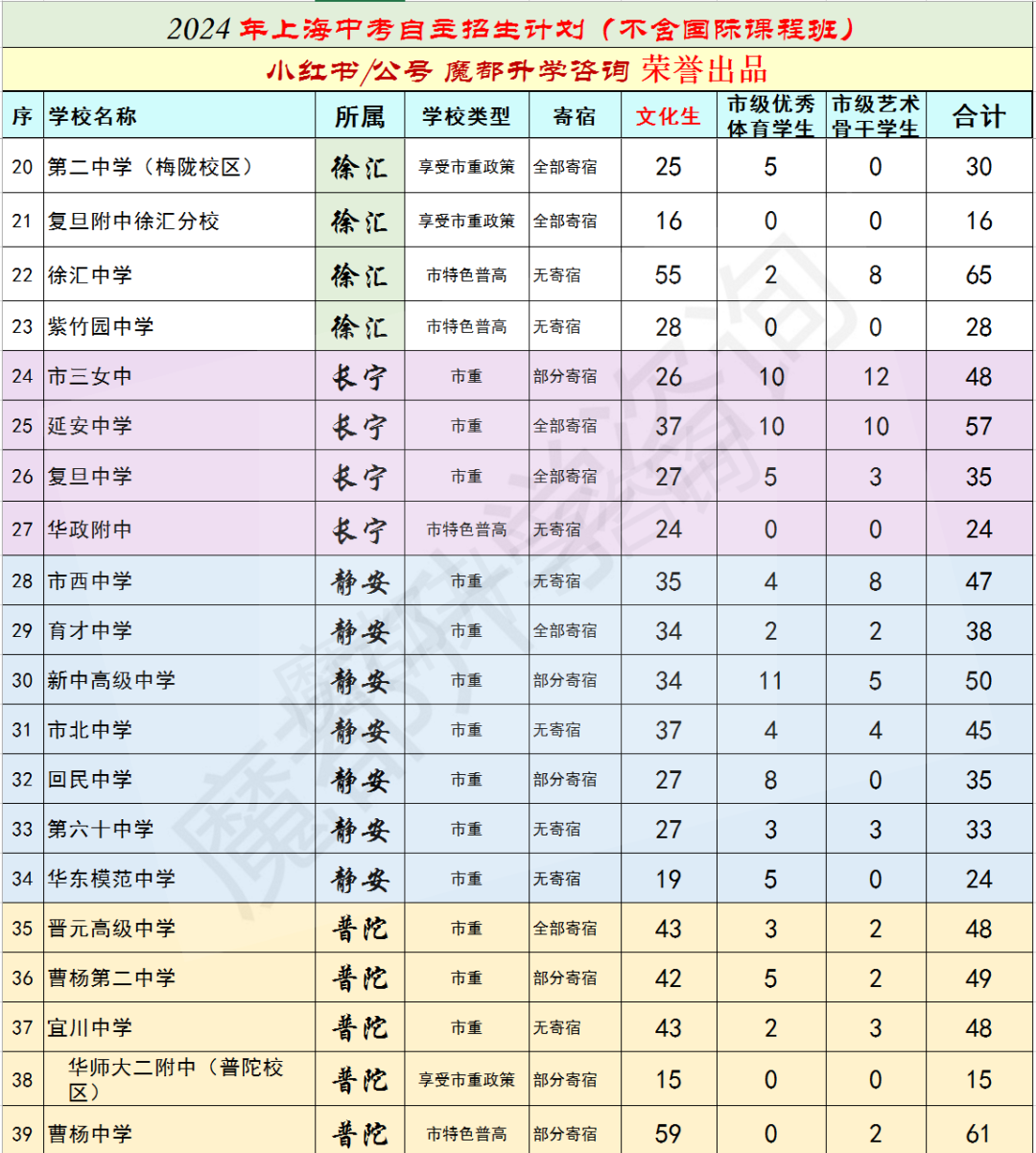The image size is (1036, 1153).
Task: Click '市特色普高' in 紫竹园中学 row
Action: click(466, 327)
